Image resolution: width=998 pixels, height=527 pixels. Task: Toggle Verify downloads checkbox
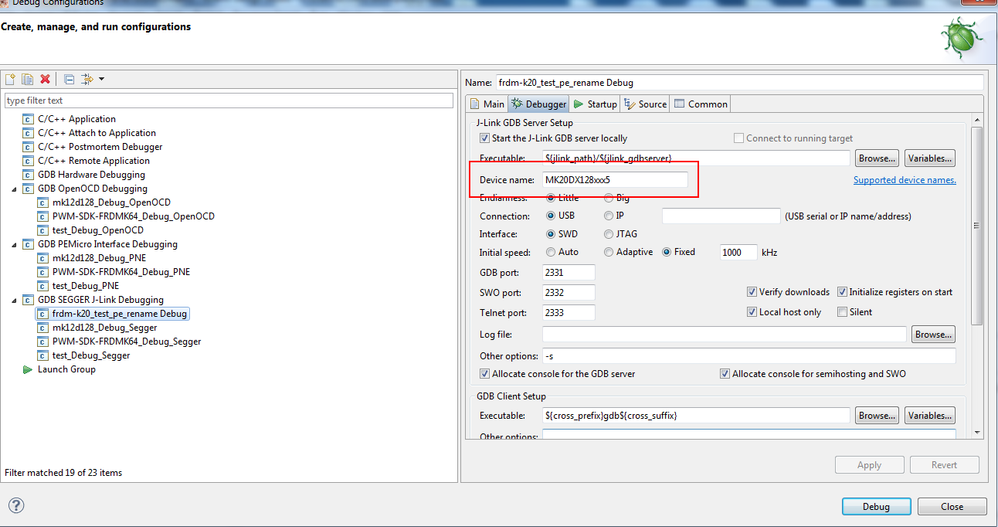point(752,292)
